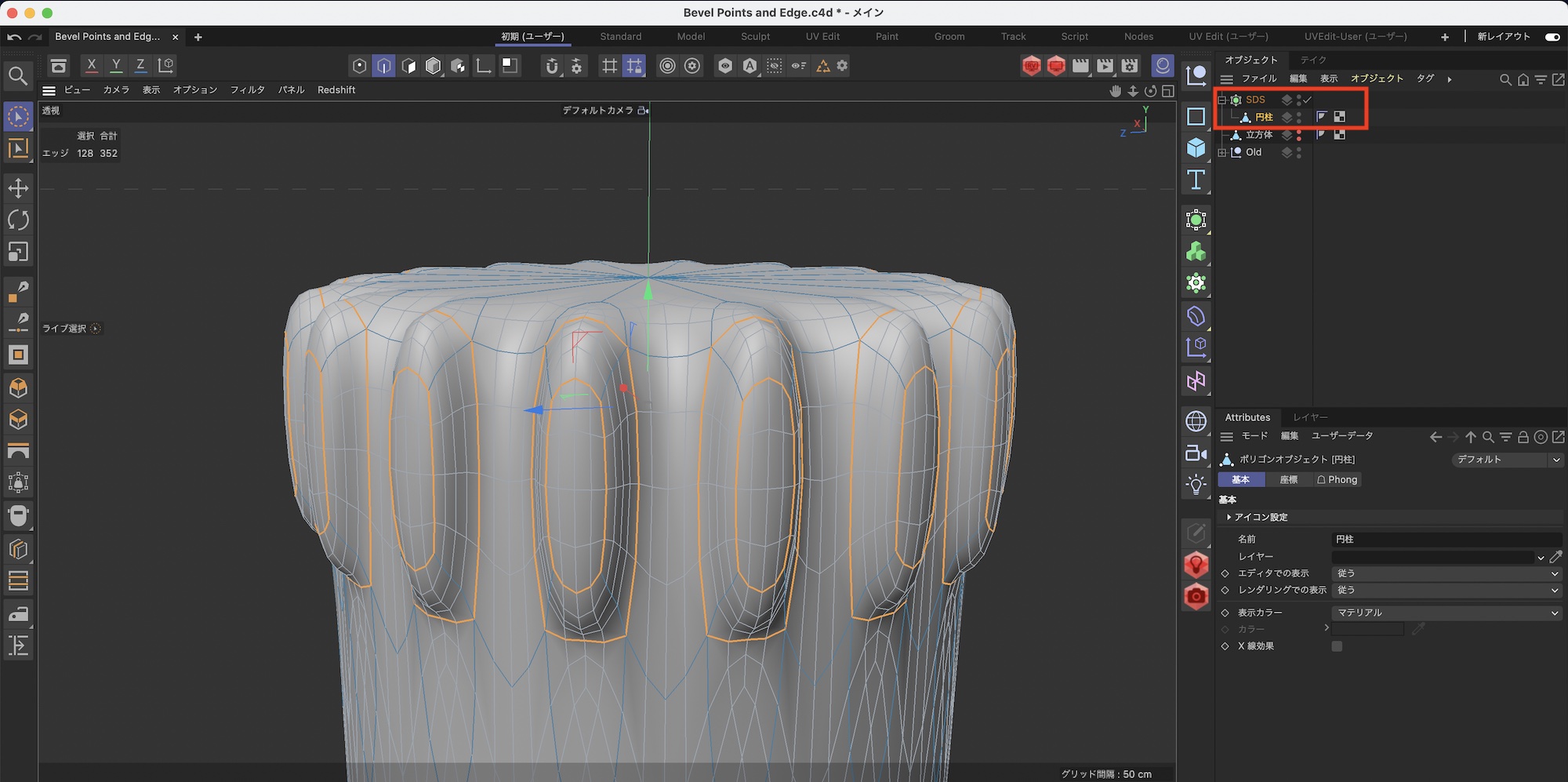The width and height of the screenshot is (1568, 782).
Task: Disable the SDS object checkmark
Action: 1308,100
